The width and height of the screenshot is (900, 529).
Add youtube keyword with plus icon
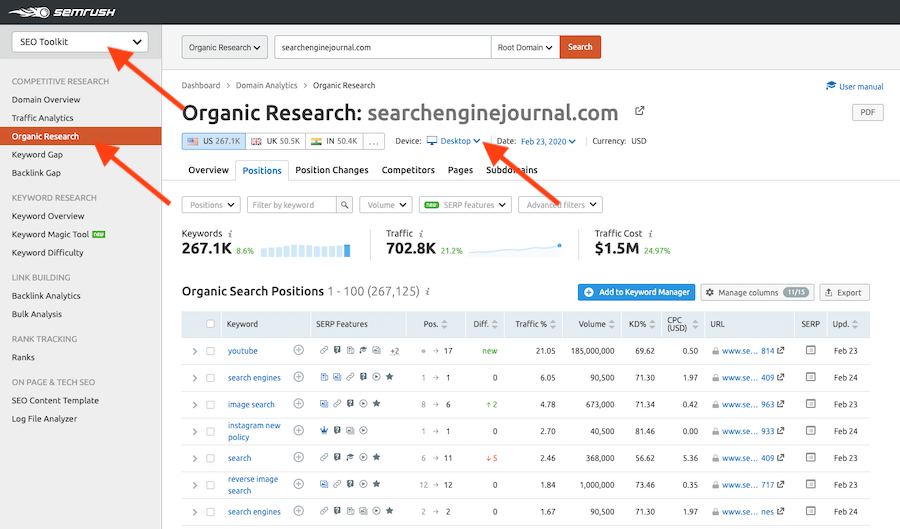tap(298, 350)
